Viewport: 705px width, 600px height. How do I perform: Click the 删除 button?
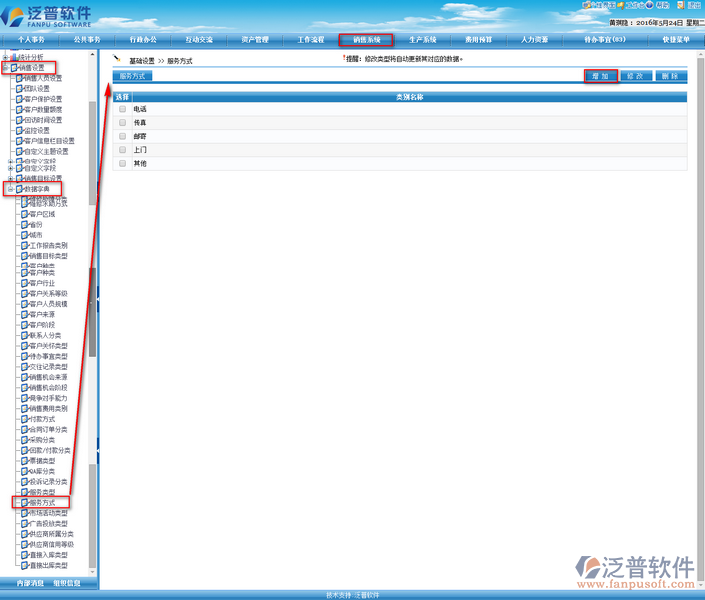point(668,76)
